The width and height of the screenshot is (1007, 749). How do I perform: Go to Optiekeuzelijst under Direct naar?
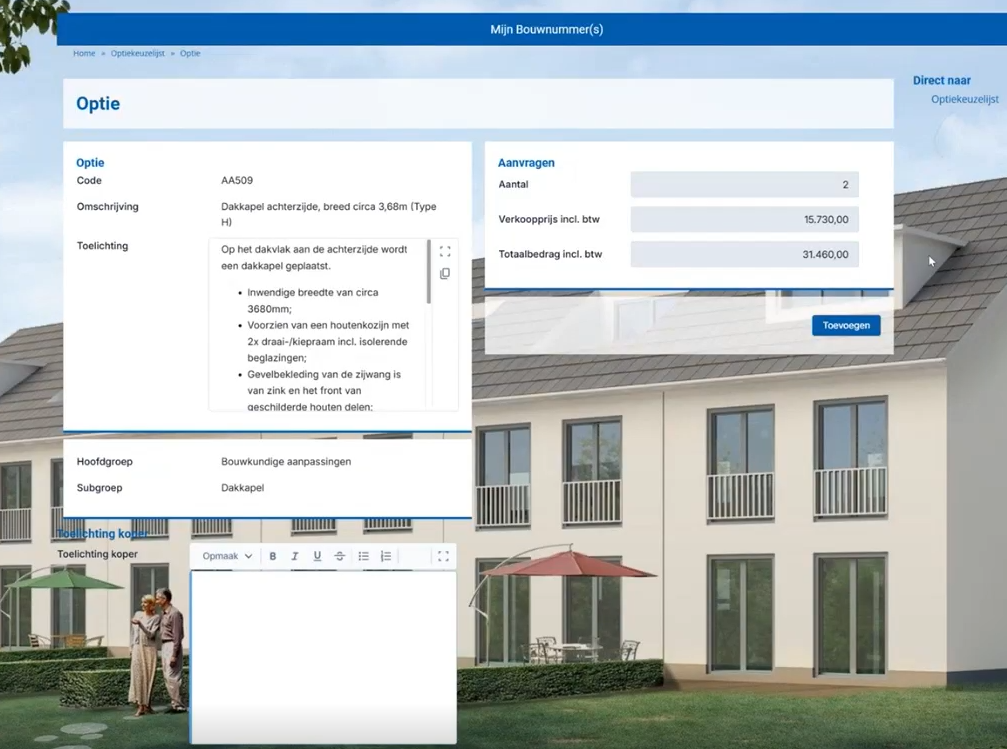pyautogui.click(x=965, y=100)
